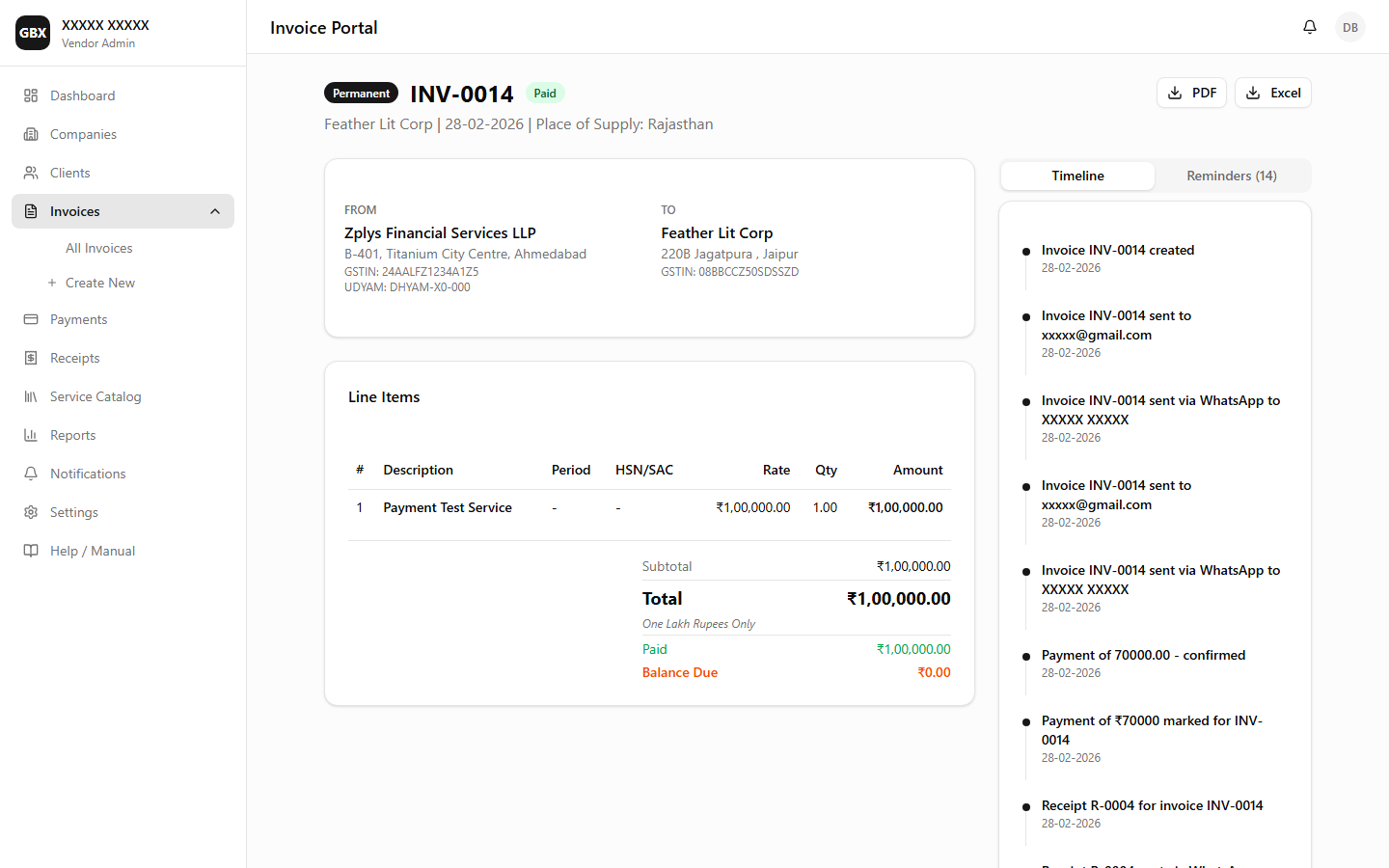Screen dimensions: 1389x868
Task: Click Zplys Financial Services LLP name
Action: [x=440, y=232]
